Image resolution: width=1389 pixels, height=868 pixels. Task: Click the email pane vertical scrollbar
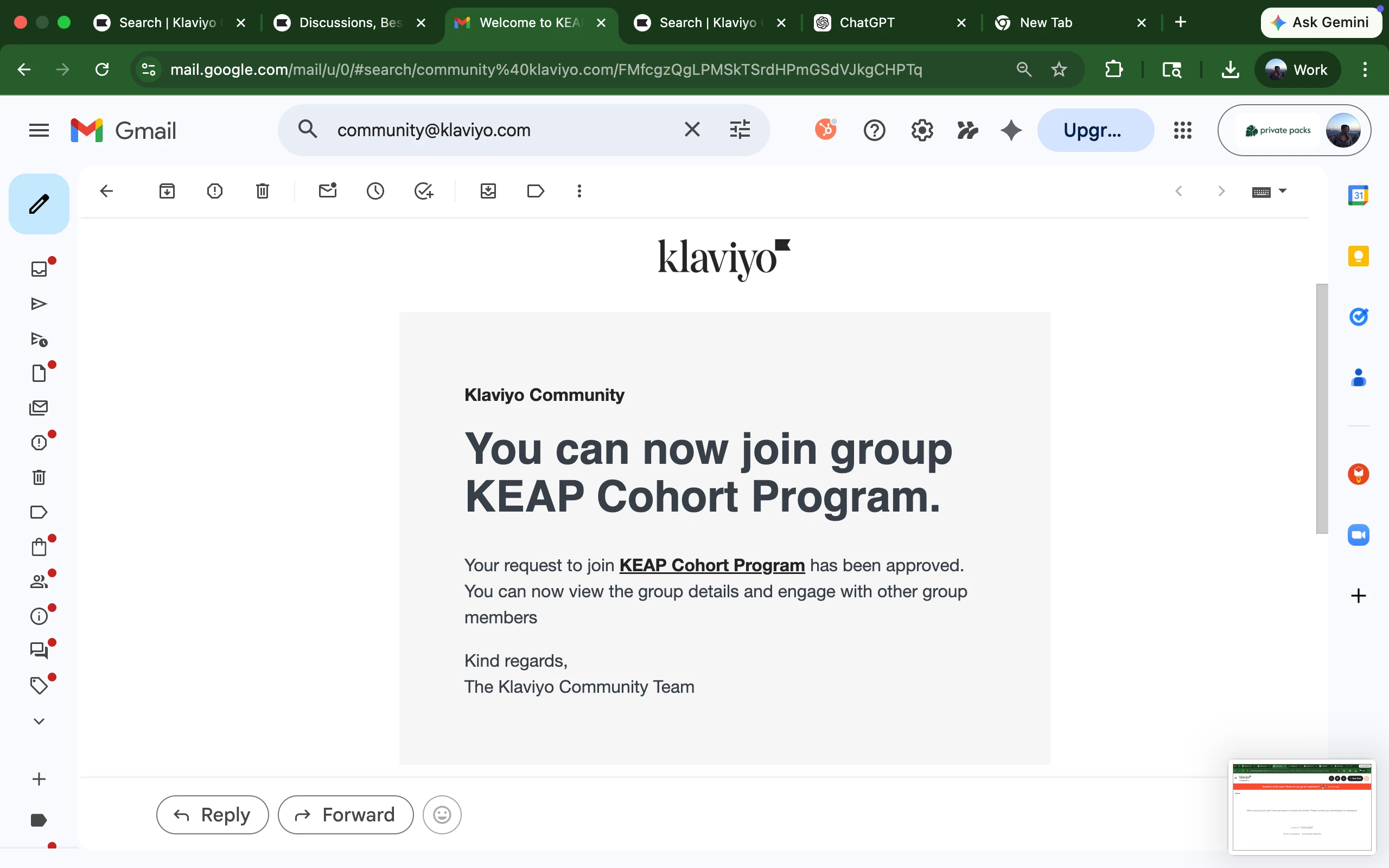tap(1322, 407)
